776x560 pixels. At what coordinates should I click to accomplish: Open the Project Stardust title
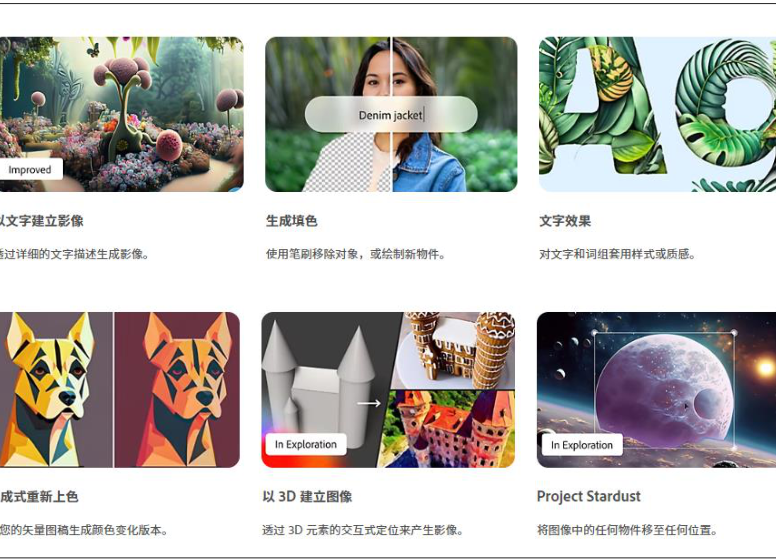589,496
